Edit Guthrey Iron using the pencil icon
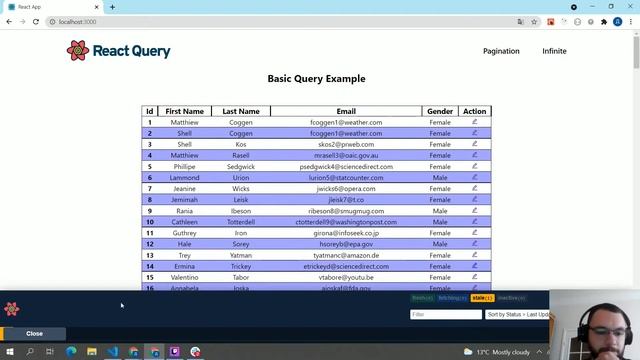This screenshot has height=360, width=640. click(x=475, y=232)
